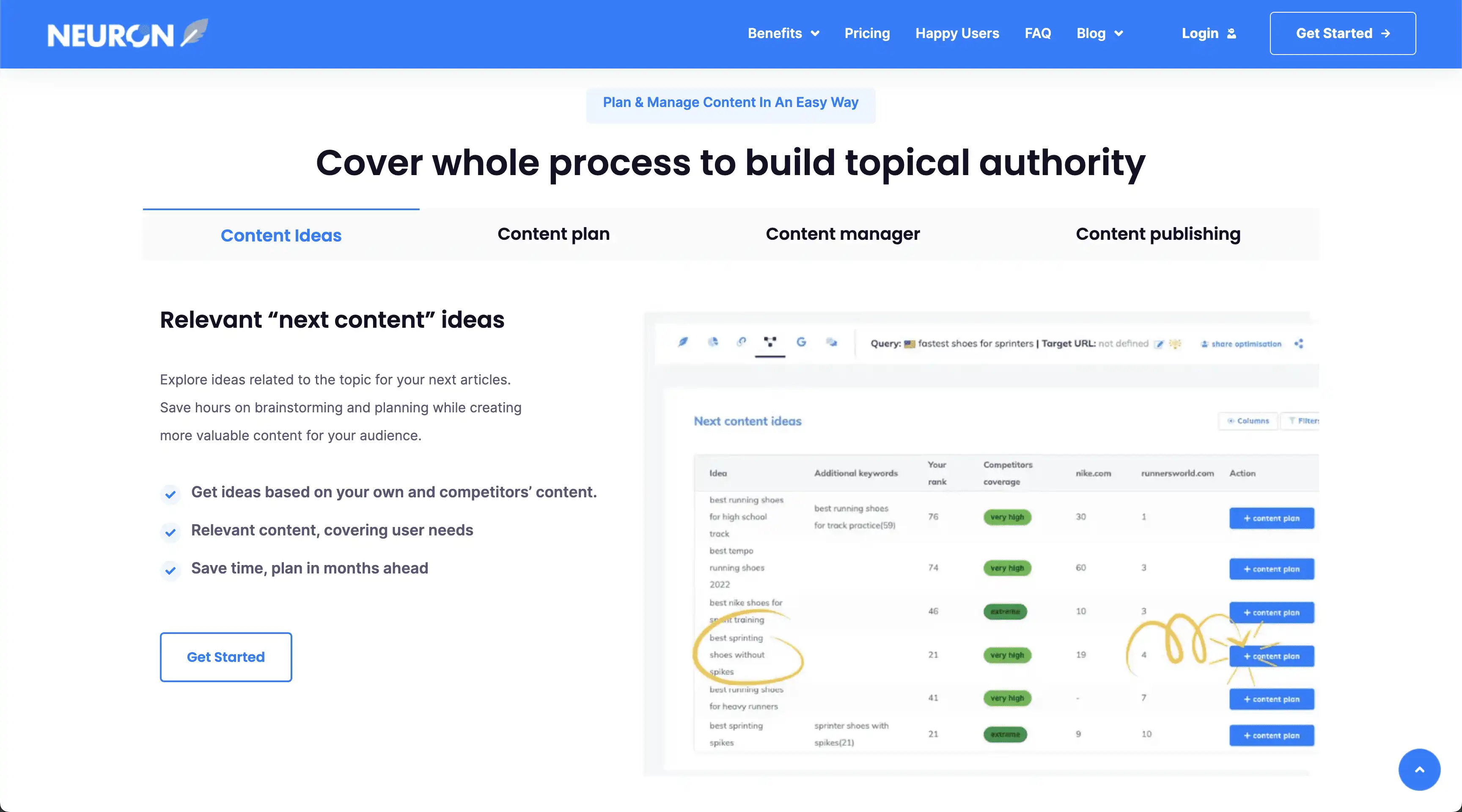Viewport: 1462px width, 812px height.
Task: Open the Content manager tab
Action: [x=842, y=234]
